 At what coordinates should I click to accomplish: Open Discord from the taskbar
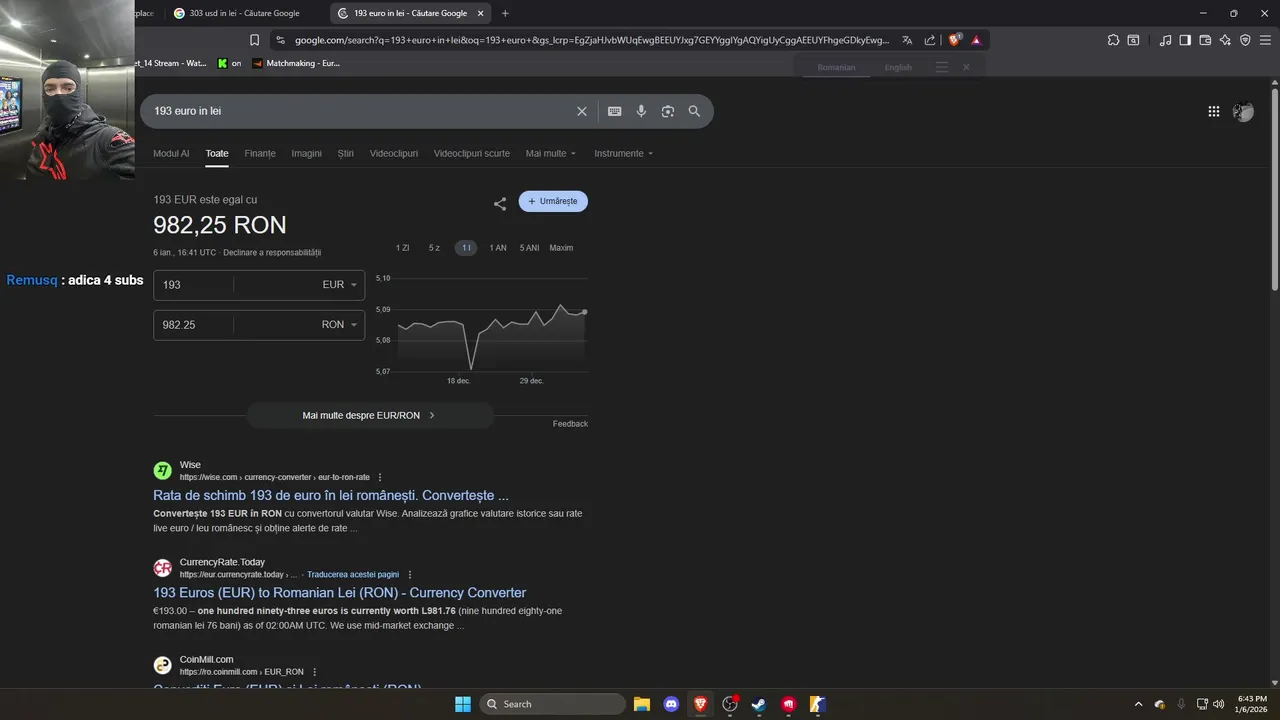[x=671, y=704]
